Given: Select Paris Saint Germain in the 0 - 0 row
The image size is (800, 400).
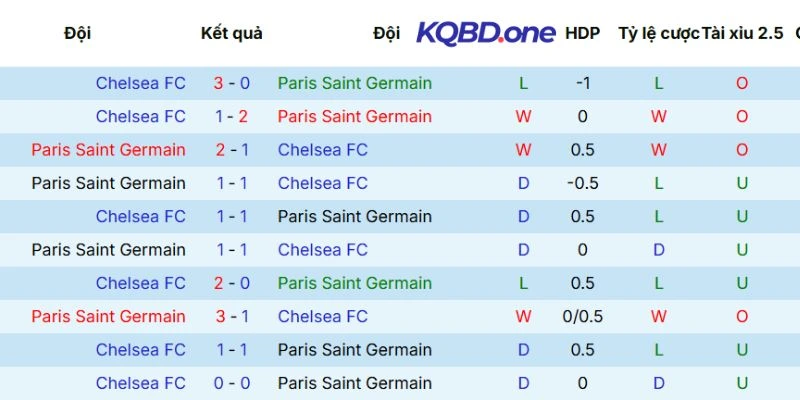Looking at the screenshot, I should point(354,383).
